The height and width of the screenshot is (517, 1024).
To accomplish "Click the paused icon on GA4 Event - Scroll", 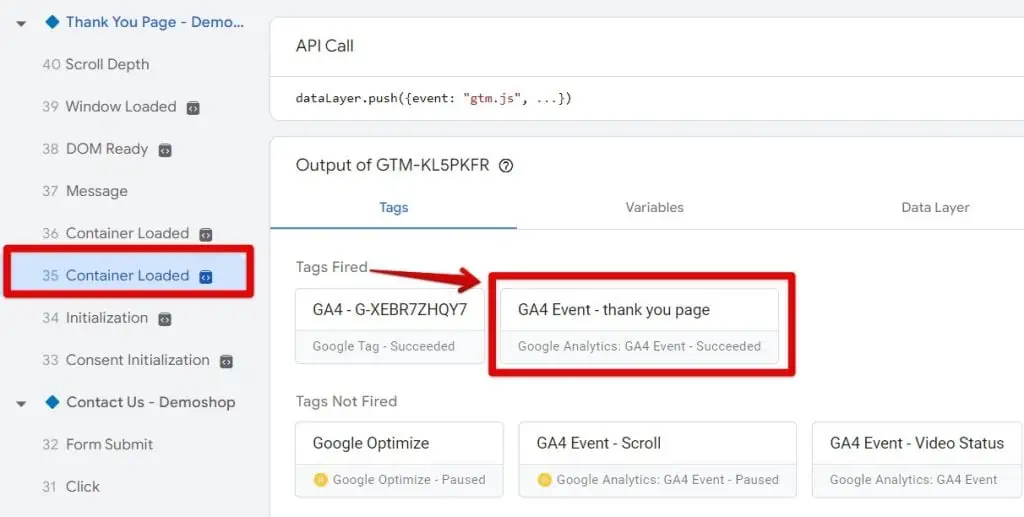I will click(545, 480).
